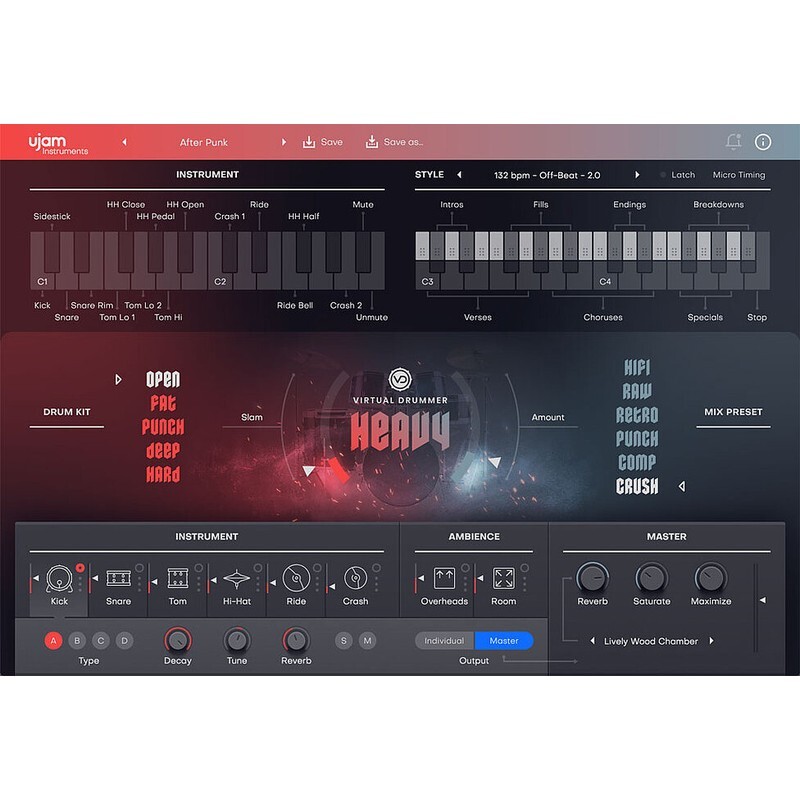Select the Crash cymbal icon
This screenshot has width=800, height=800.
coord(355,578)
